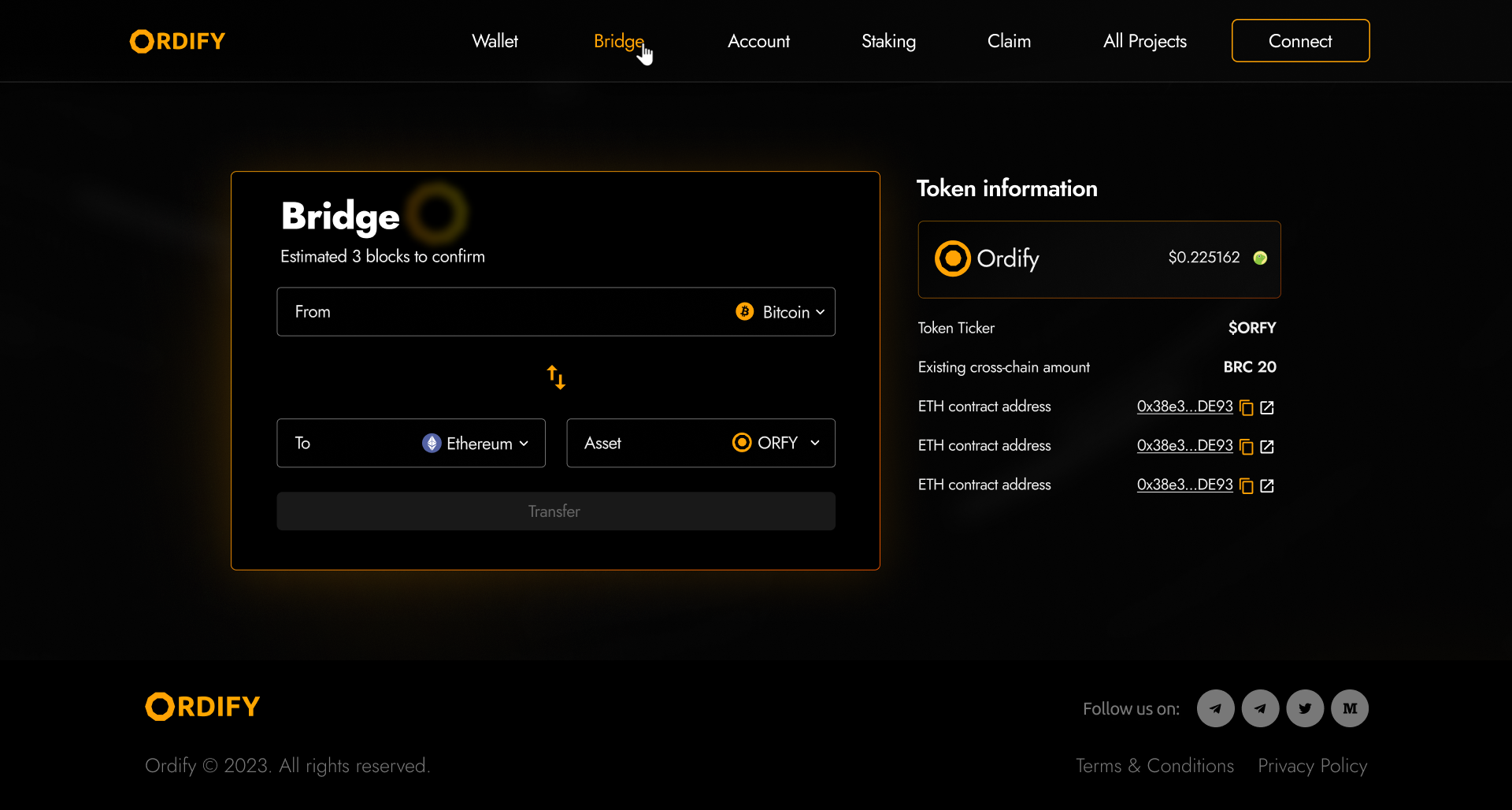Open the Twitter social icon

pos(1305,708)
